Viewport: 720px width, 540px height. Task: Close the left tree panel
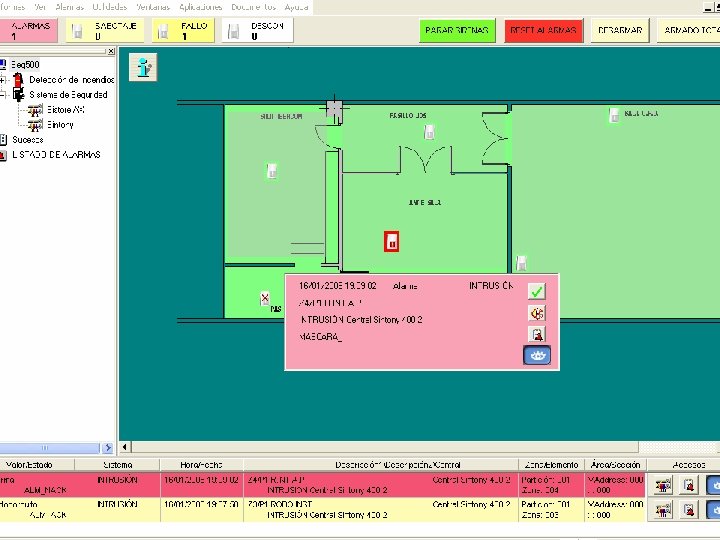click(x=111, y=51)
